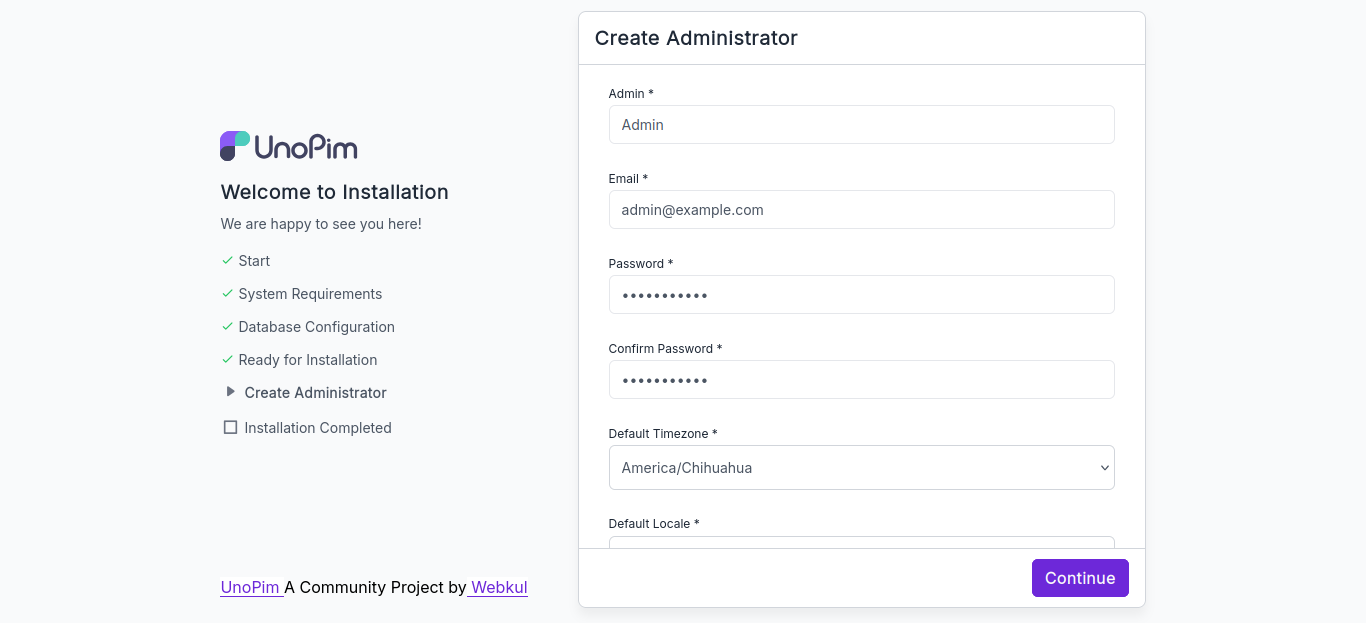This screenshot has width=1366, height=623.
Task: Click the Welcome to Installation heading
Action: pos(334,192)
